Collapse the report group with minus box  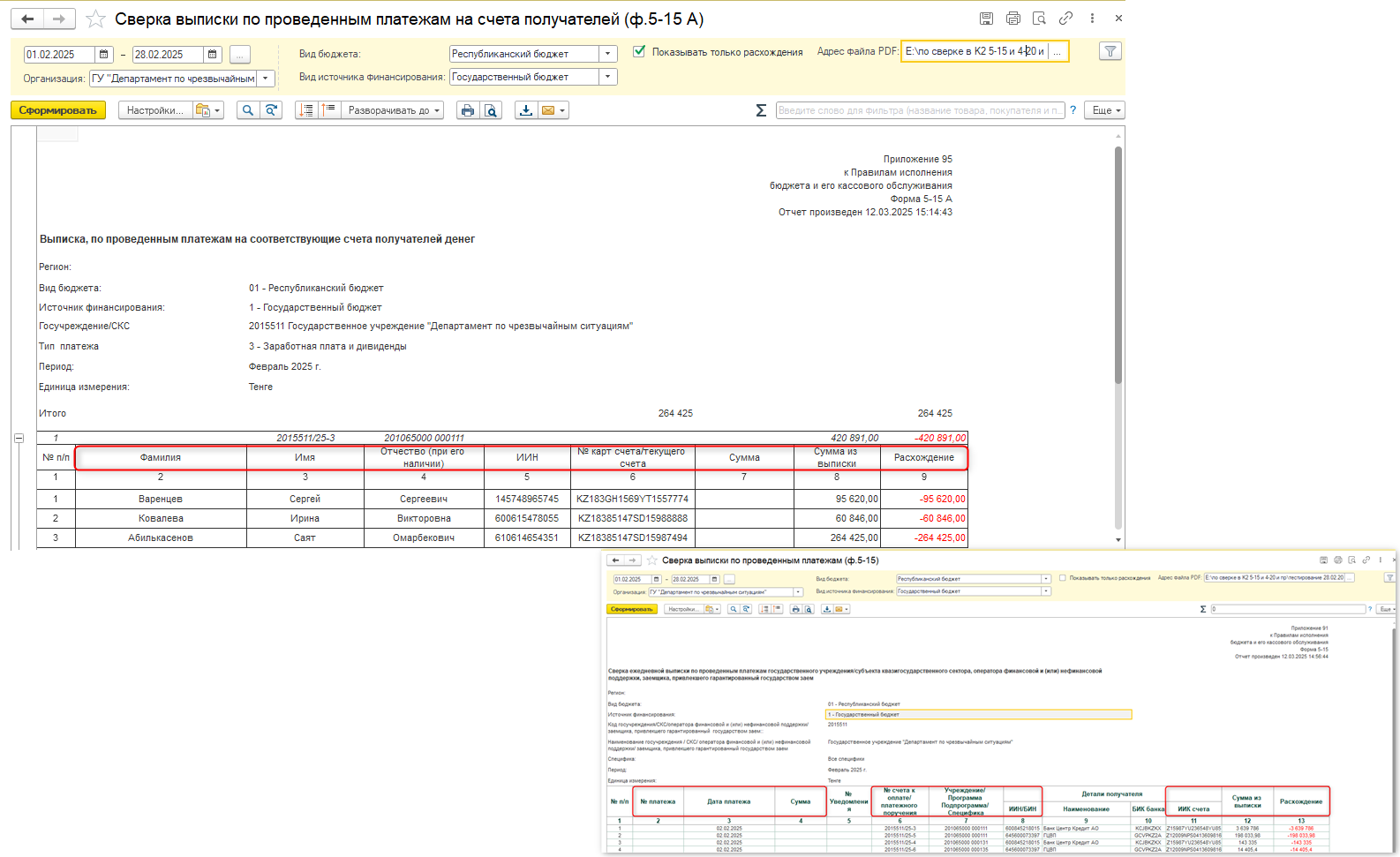click(19, 438)
